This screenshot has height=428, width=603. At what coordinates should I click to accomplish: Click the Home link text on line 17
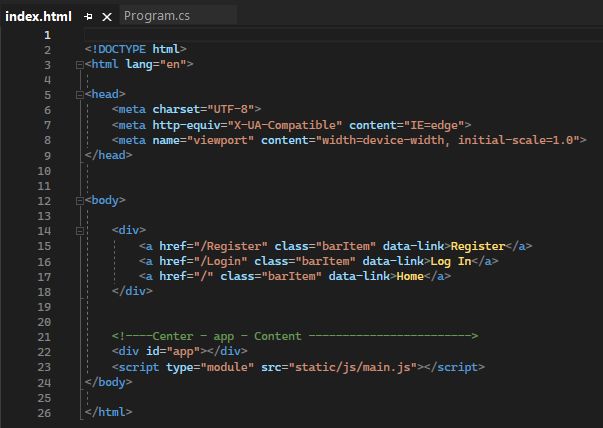(410, 276)
